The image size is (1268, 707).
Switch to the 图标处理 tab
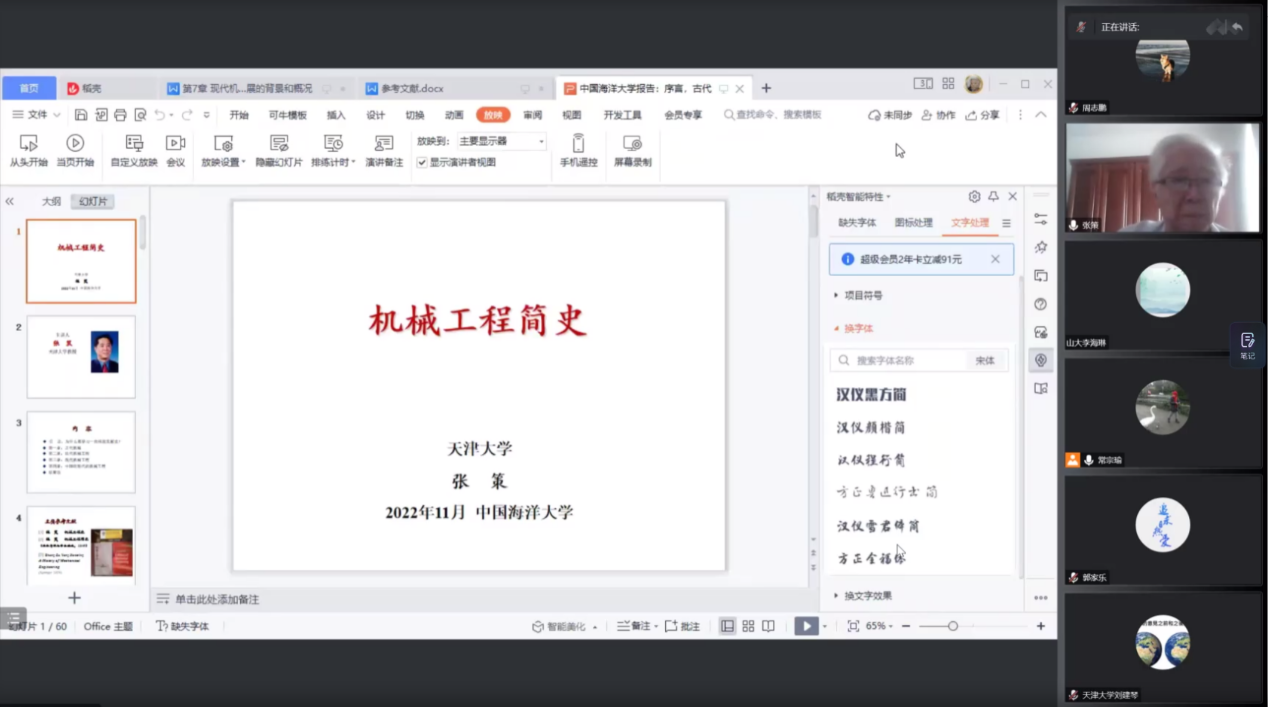tap(913, 223)
